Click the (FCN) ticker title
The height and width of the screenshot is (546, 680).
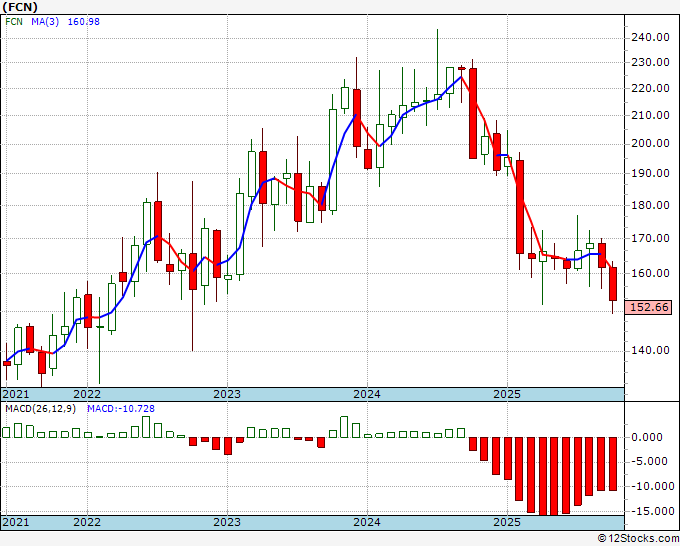tap(22, 8)
